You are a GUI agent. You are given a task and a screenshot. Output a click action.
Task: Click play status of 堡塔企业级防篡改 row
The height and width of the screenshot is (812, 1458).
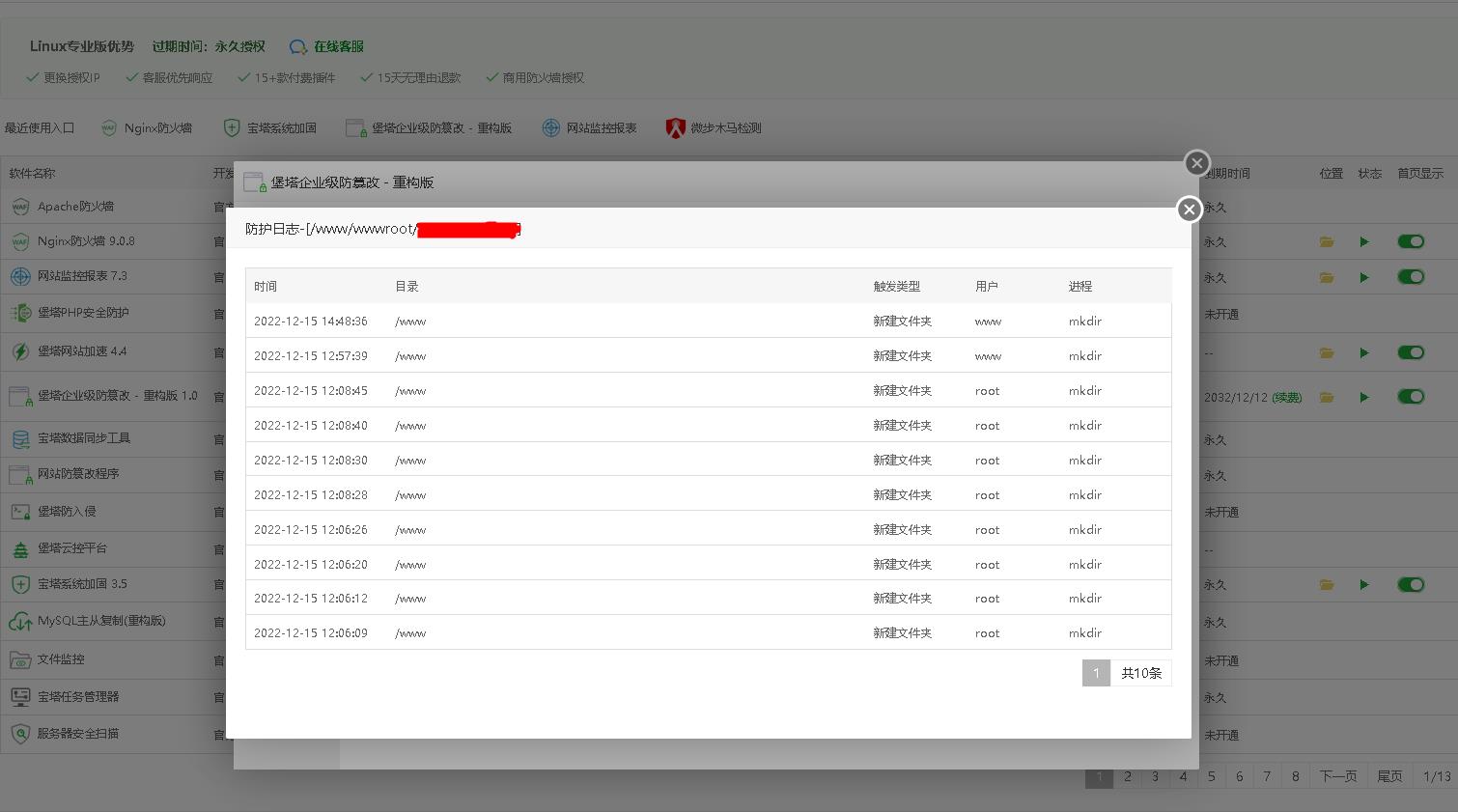(x=1364, y=397)
